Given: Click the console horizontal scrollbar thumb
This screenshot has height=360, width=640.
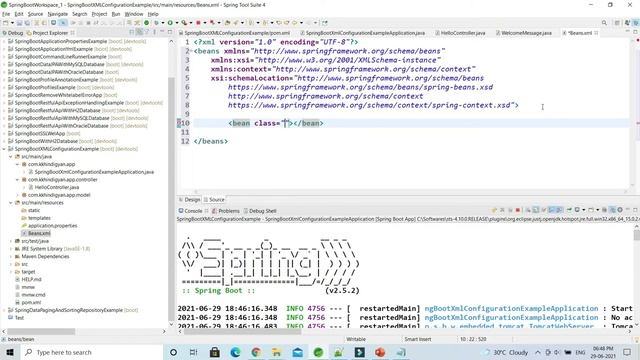Looking at the screenshot, I should (x=243, y=332).
